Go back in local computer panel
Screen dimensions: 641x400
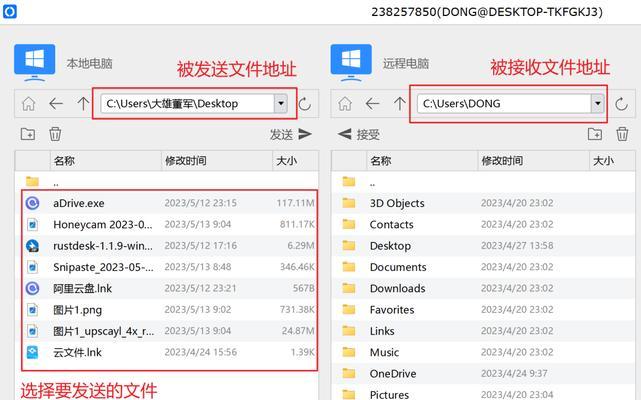pos(56,103)
